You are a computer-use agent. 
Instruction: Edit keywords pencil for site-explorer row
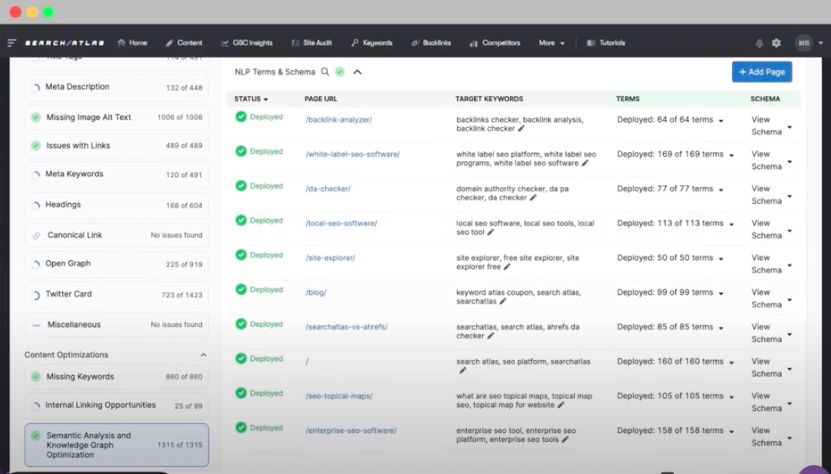(x=507, y=267)
